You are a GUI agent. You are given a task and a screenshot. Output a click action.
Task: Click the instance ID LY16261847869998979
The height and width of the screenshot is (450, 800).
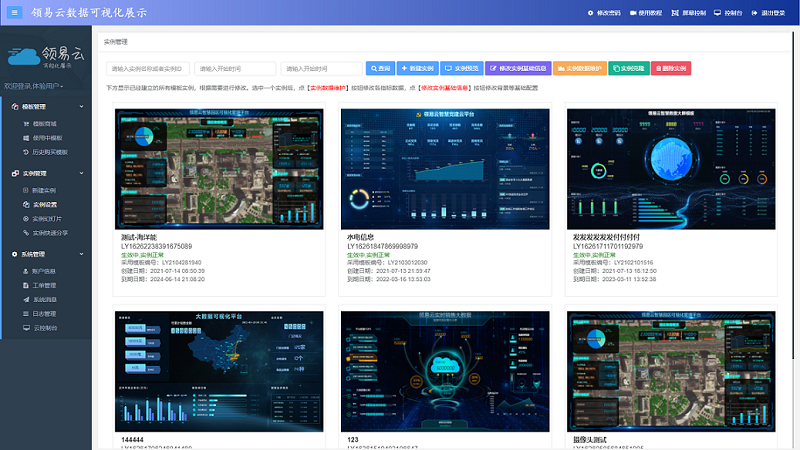point(383,246)
